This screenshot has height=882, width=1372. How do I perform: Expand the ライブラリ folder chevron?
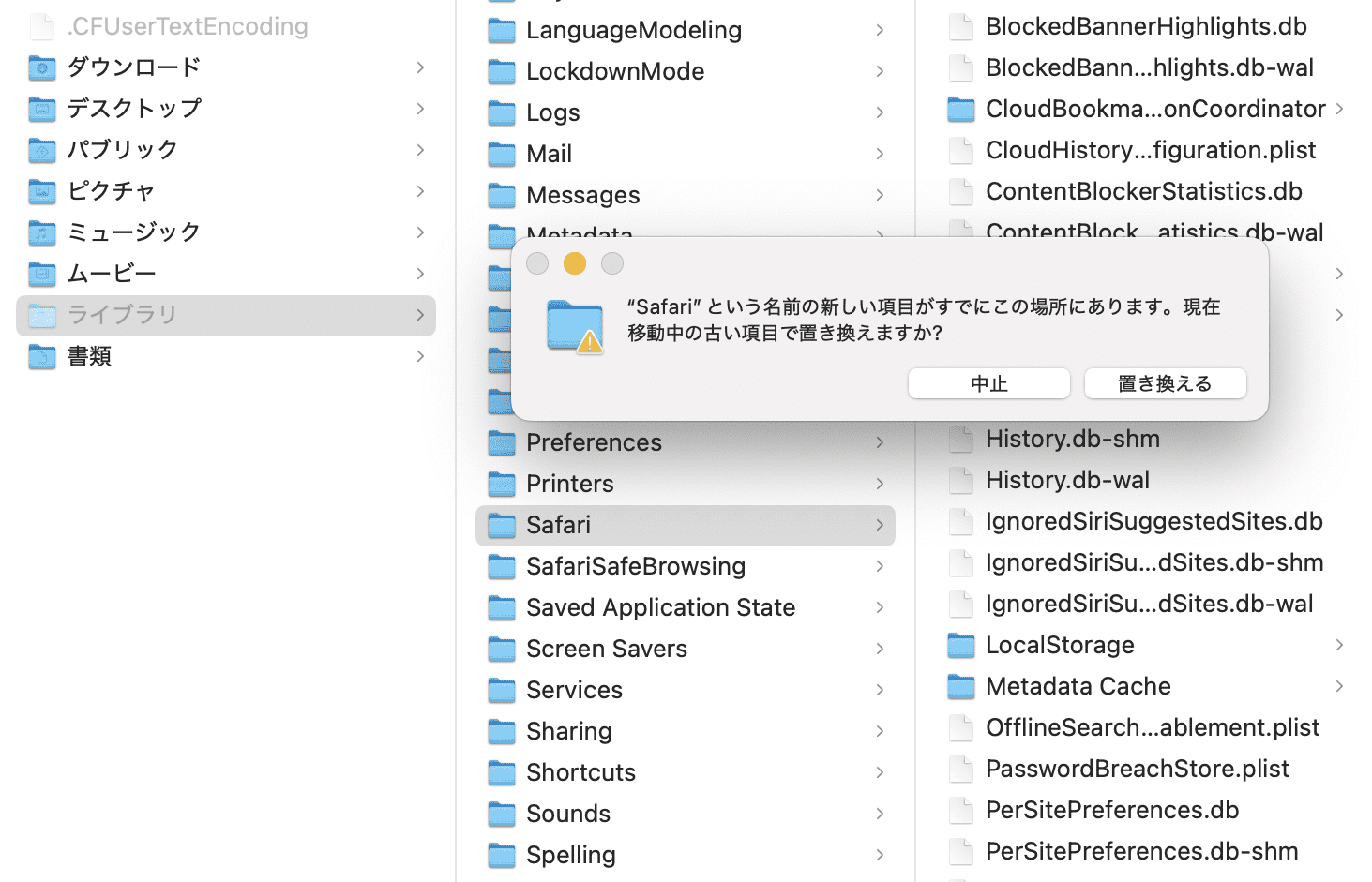coord(420,315)
